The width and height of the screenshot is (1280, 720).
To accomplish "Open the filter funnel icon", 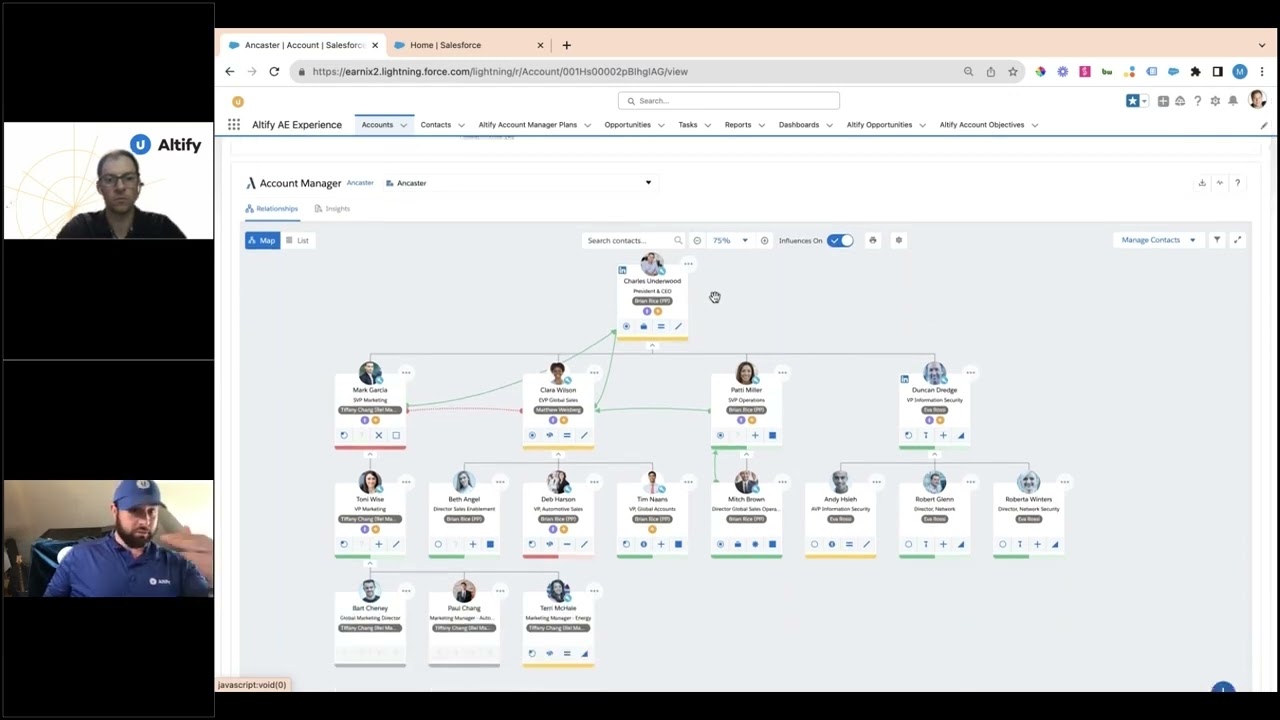I will click(1217, 240).
